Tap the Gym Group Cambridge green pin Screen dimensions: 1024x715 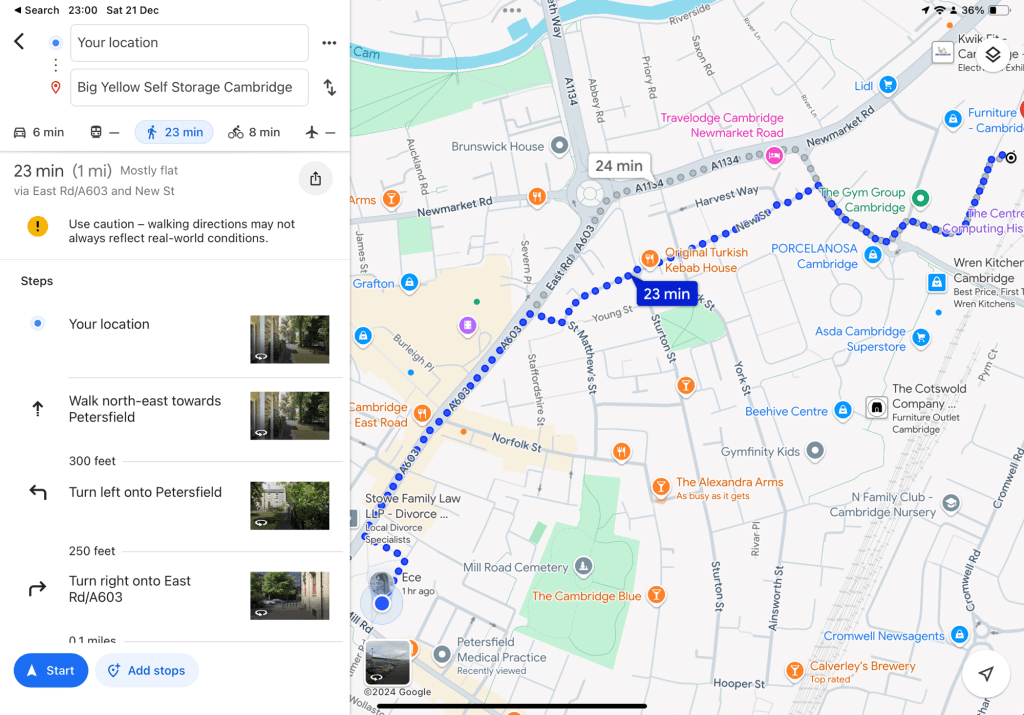920,199
